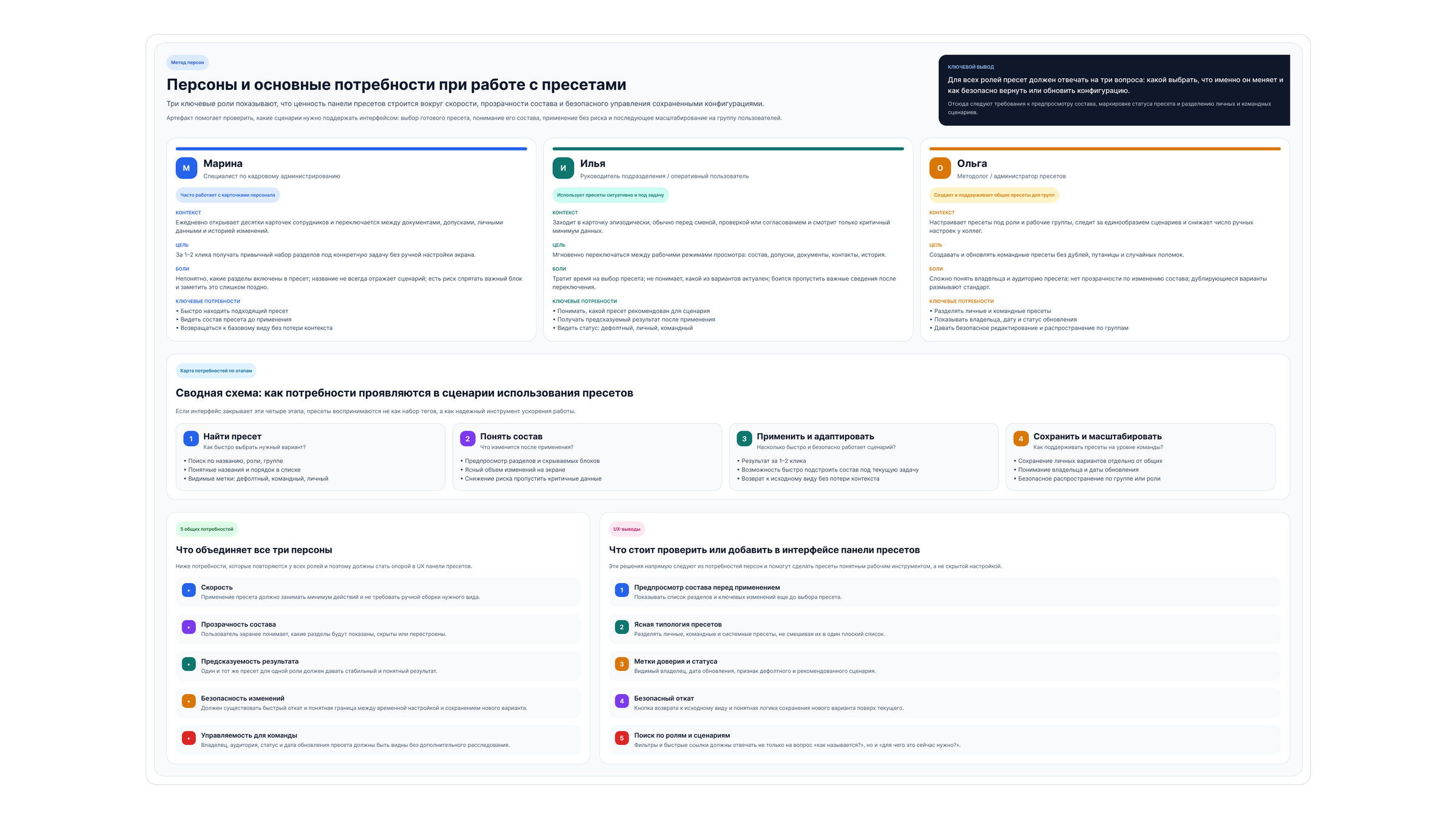The image size is (1456, 819).
Task: Click step 2 badge beside «Понять состав»
Action: [x=468, y=439]
